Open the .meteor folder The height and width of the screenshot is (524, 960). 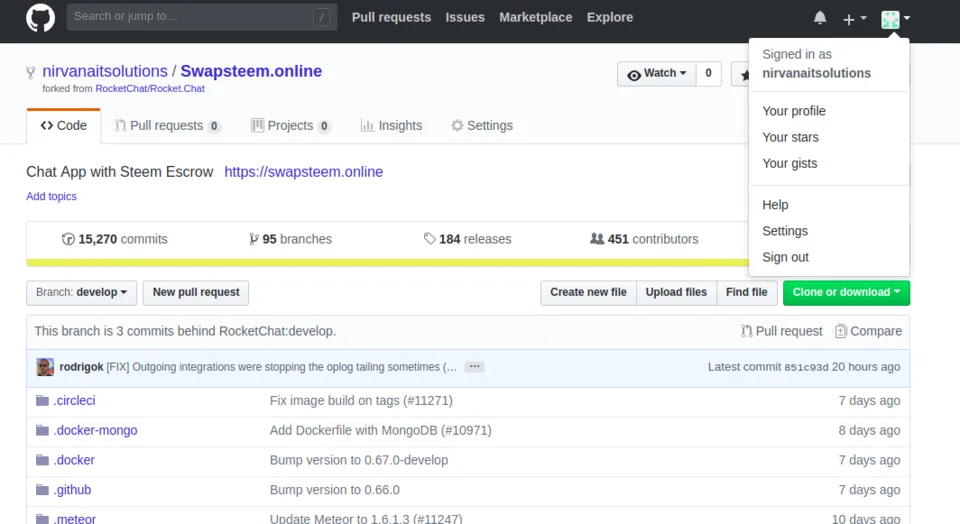click(x=75, y=518)
